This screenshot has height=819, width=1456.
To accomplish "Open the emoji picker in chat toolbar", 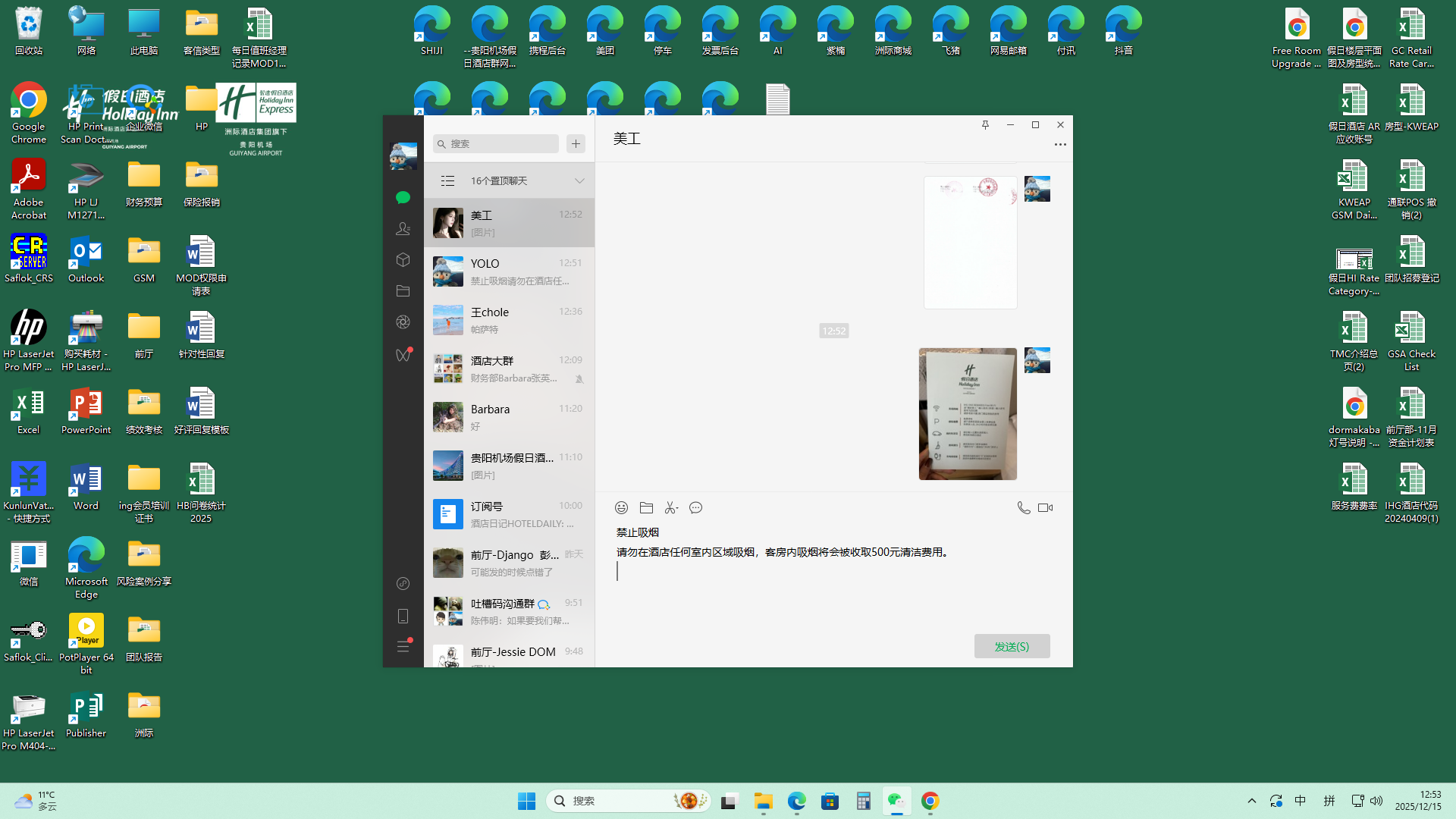I will [x=621, y=508].
